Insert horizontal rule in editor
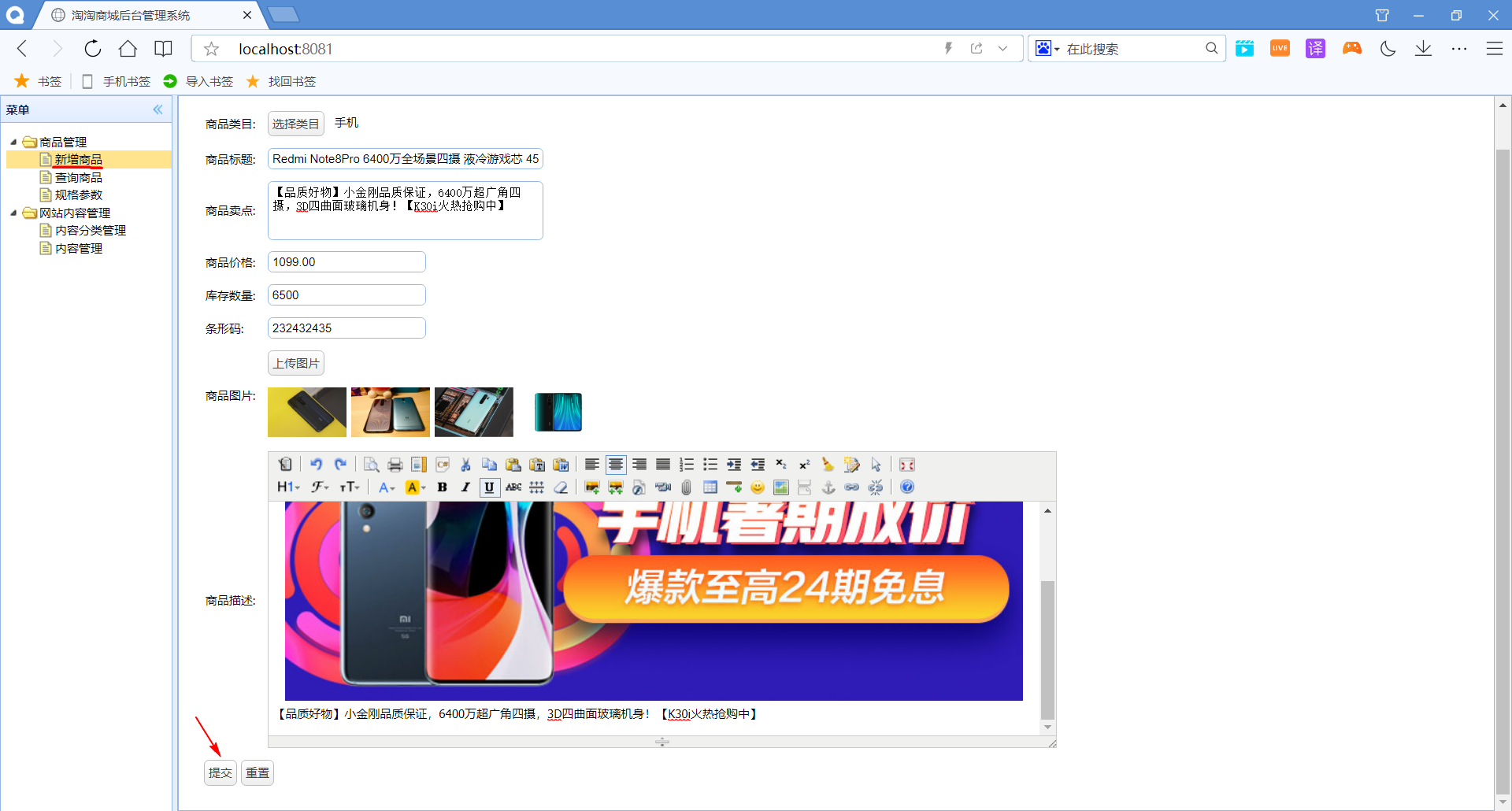 tap(733, 487)
